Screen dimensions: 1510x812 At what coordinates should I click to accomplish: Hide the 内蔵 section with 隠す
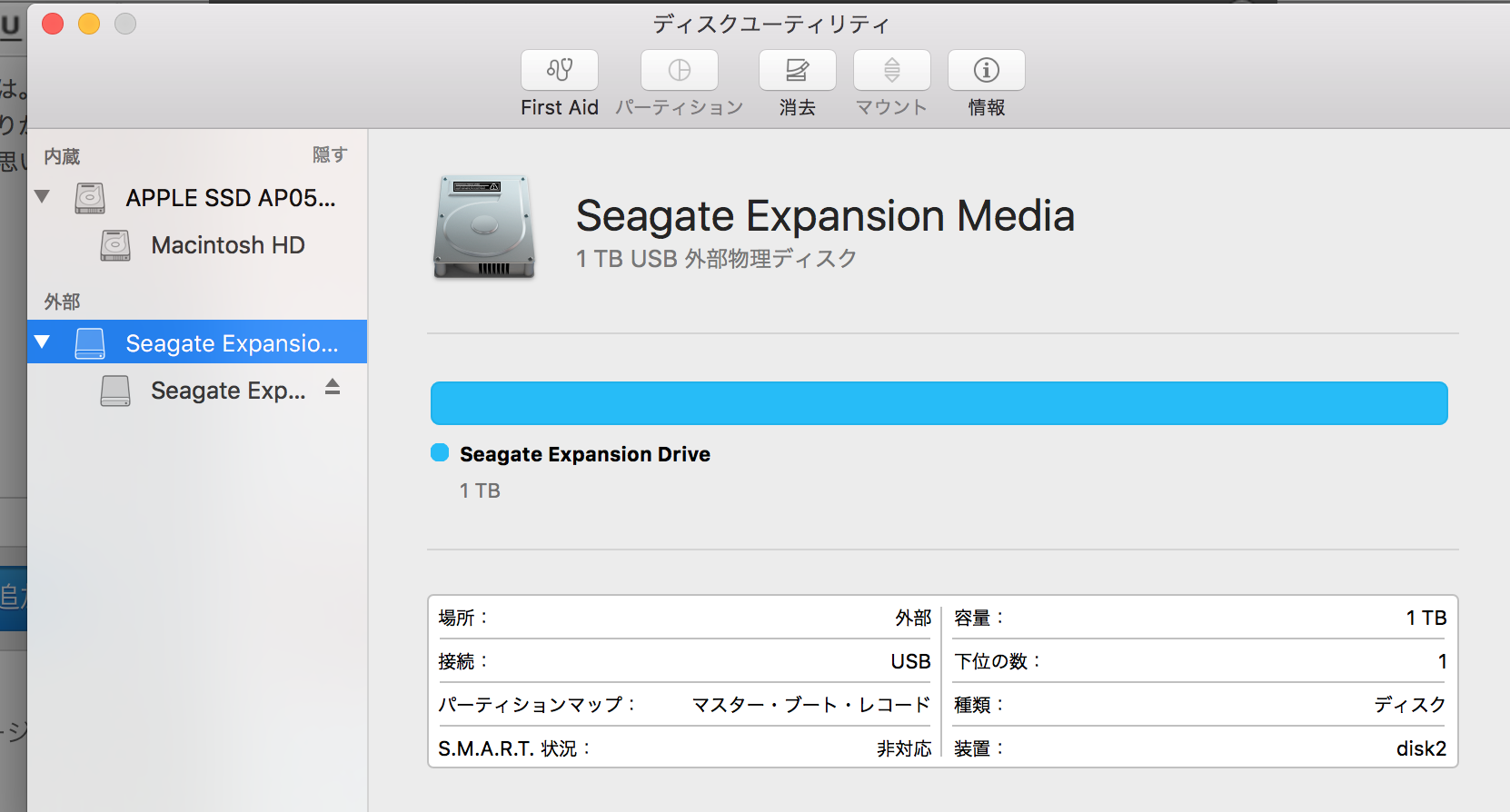(x=329, y=155)
